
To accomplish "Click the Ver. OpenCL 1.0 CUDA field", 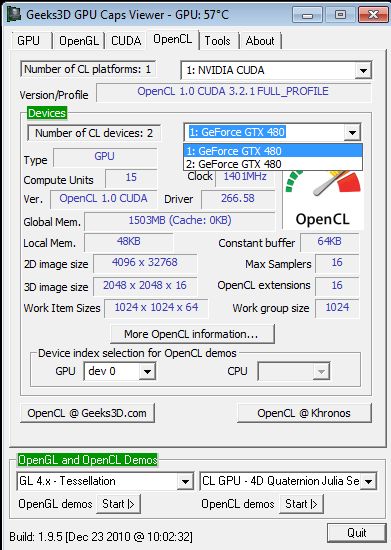I will pyautogui.click(x=103, y=199).
